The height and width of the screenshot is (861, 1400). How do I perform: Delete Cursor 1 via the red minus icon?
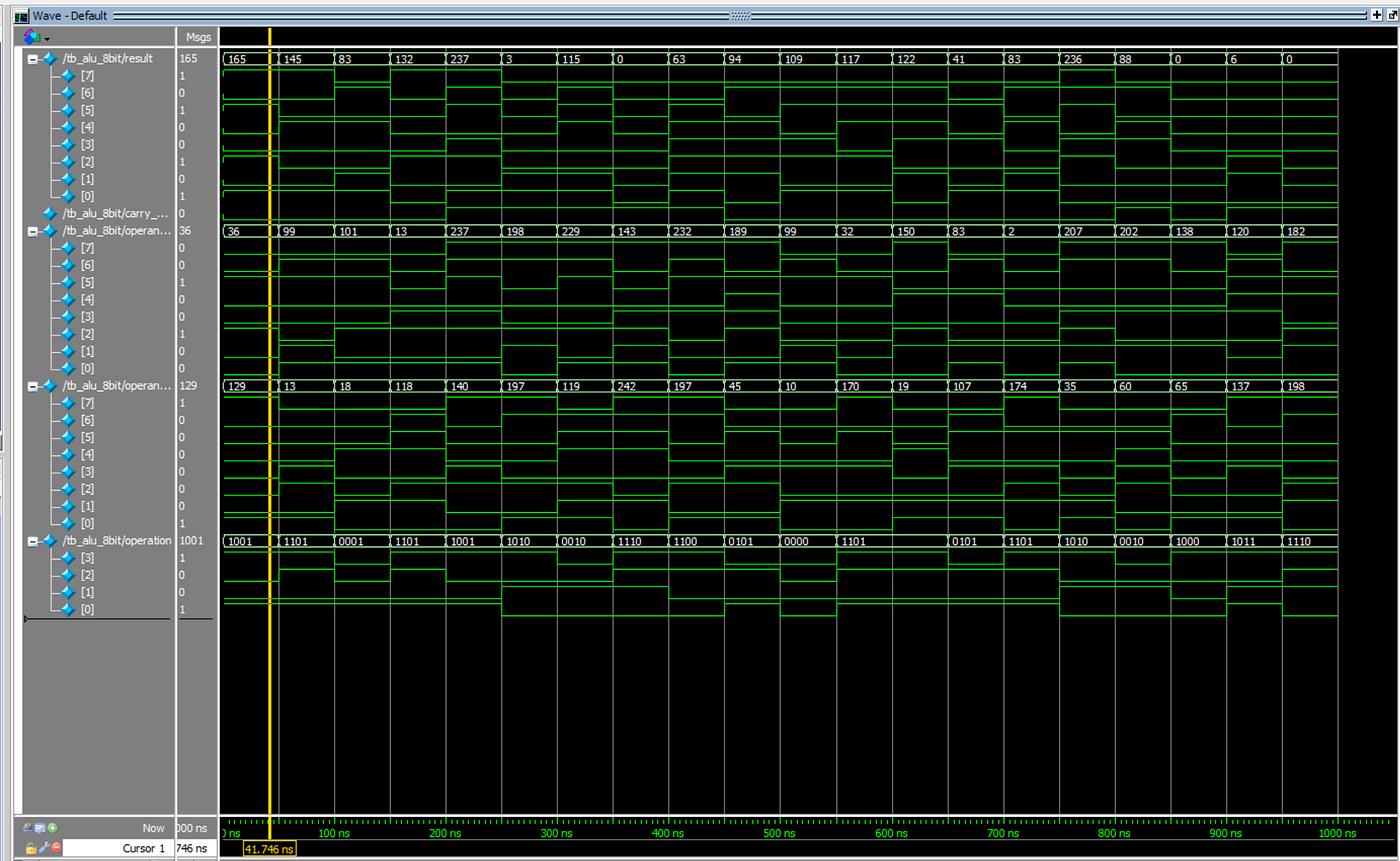tap(56, 846)
